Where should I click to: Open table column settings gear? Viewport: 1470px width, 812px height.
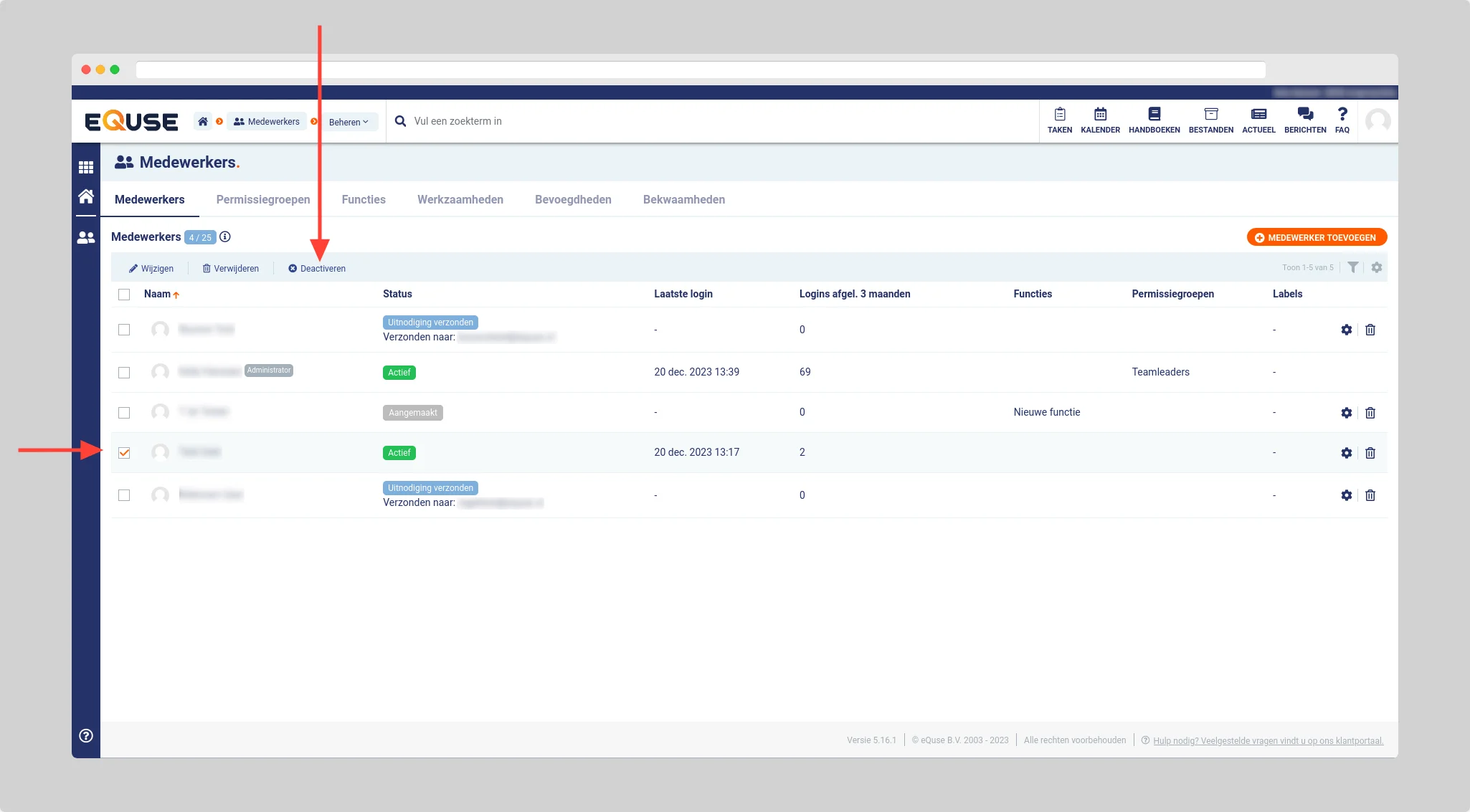point(1376,267)
